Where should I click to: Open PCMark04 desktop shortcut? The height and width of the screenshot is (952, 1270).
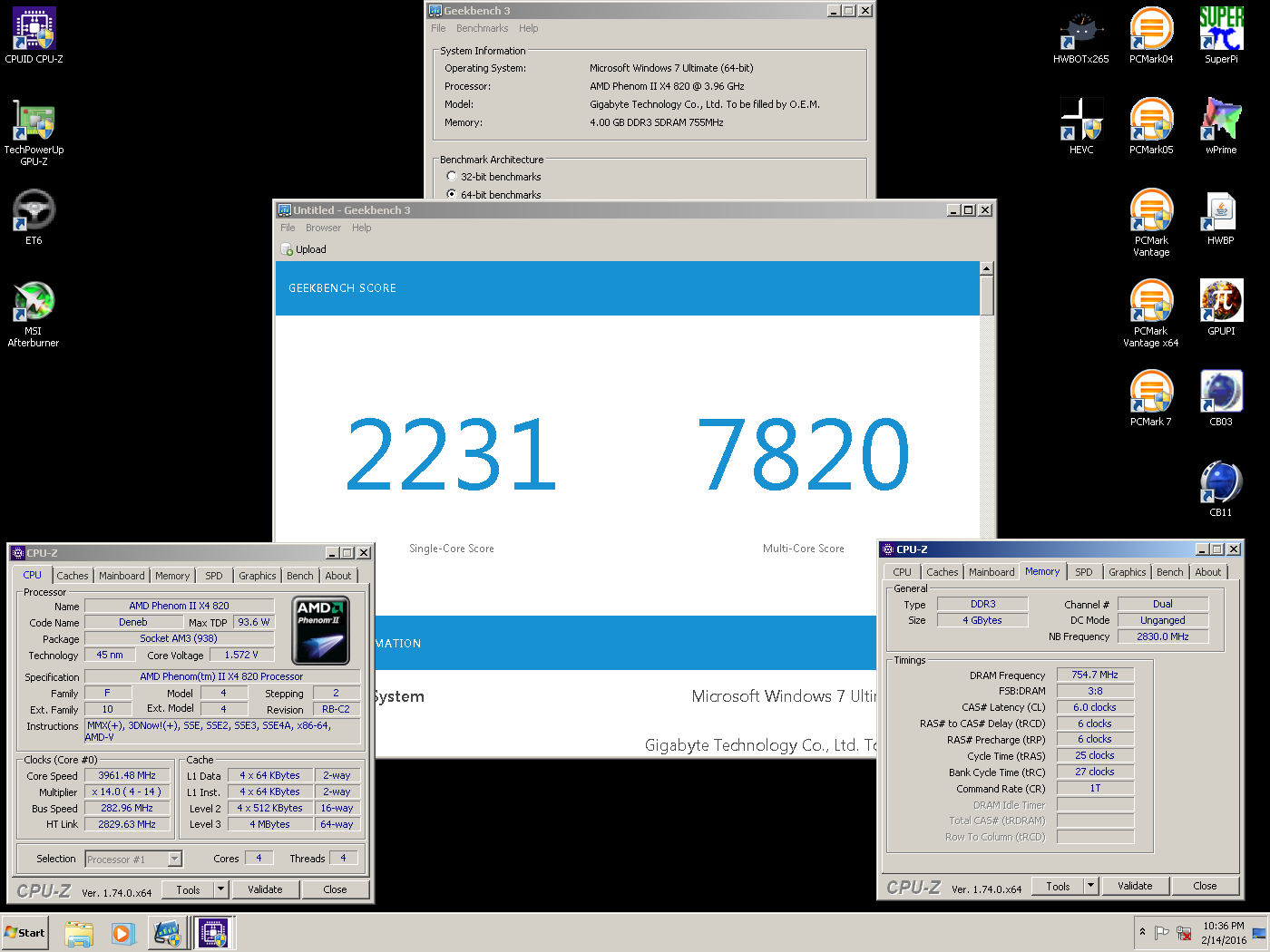tap(1151, 35)
